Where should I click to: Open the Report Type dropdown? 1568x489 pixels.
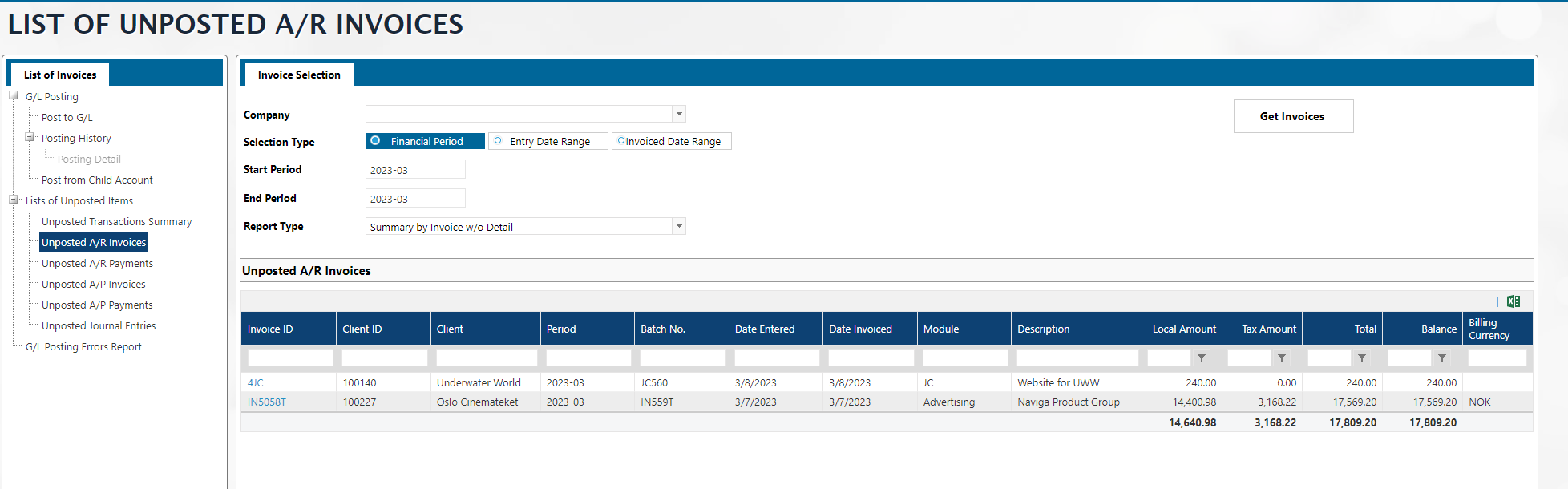pos(678,226)
